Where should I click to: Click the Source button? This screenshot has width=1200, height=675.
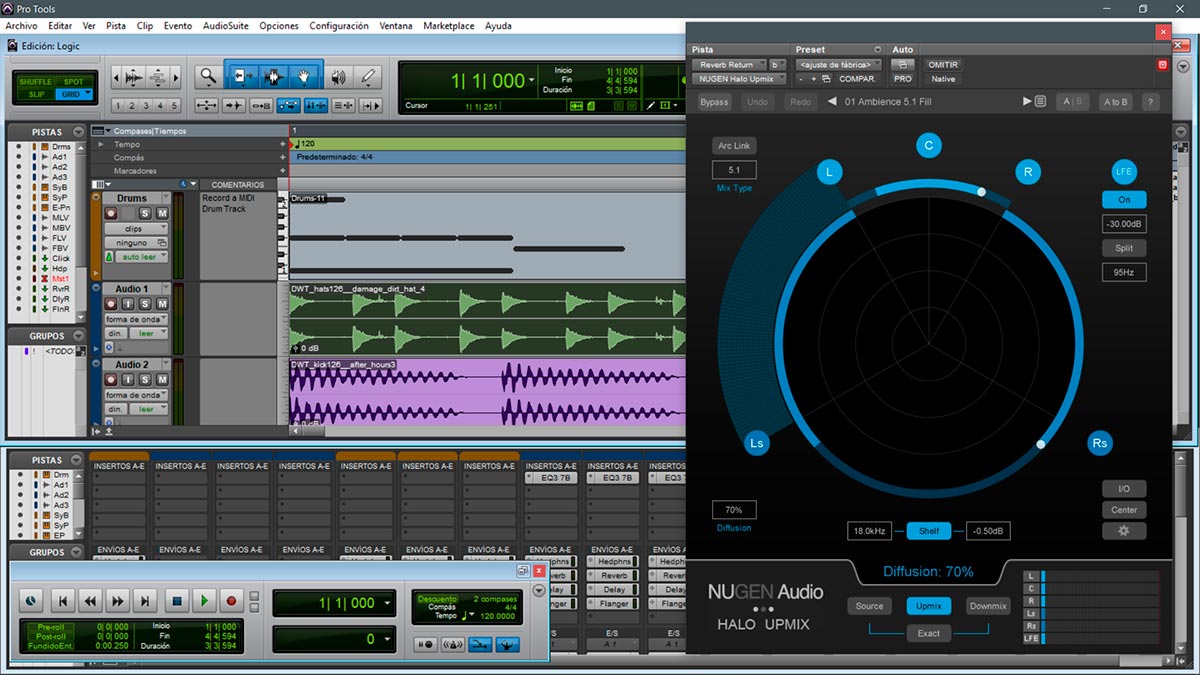[869, 606]
